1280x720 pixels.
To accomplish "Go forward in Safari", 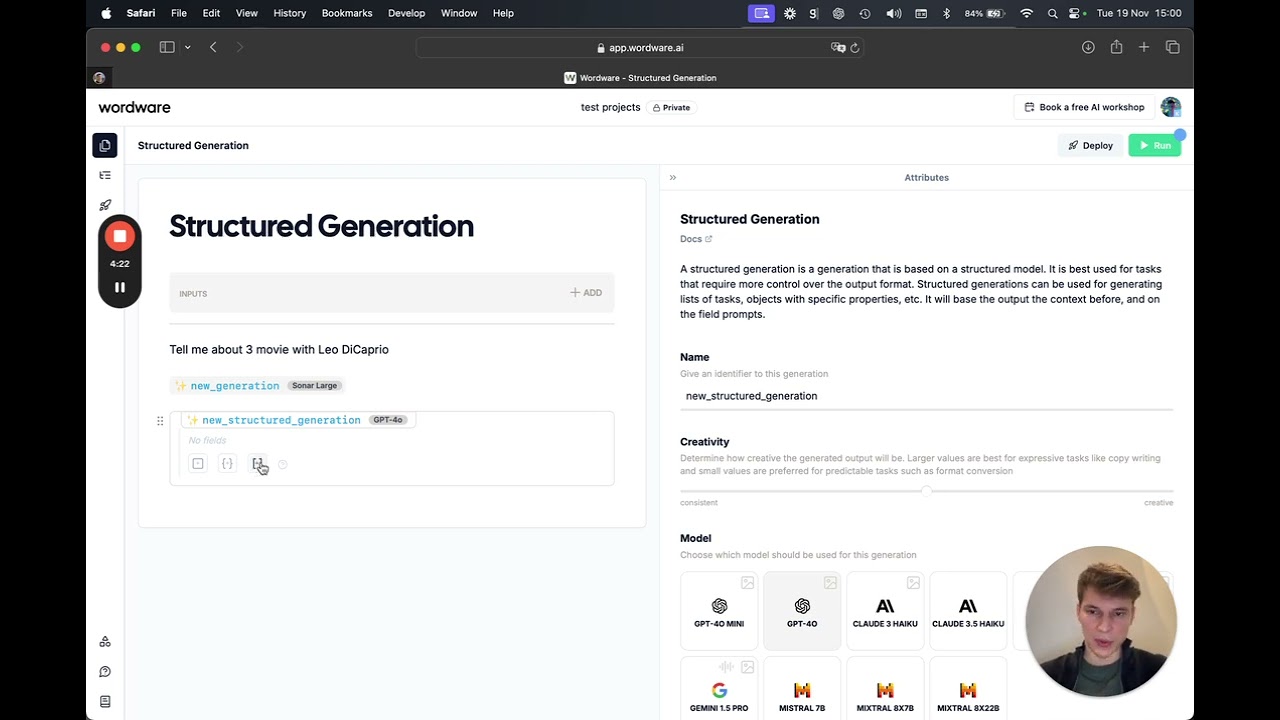I will click(240, 47).
